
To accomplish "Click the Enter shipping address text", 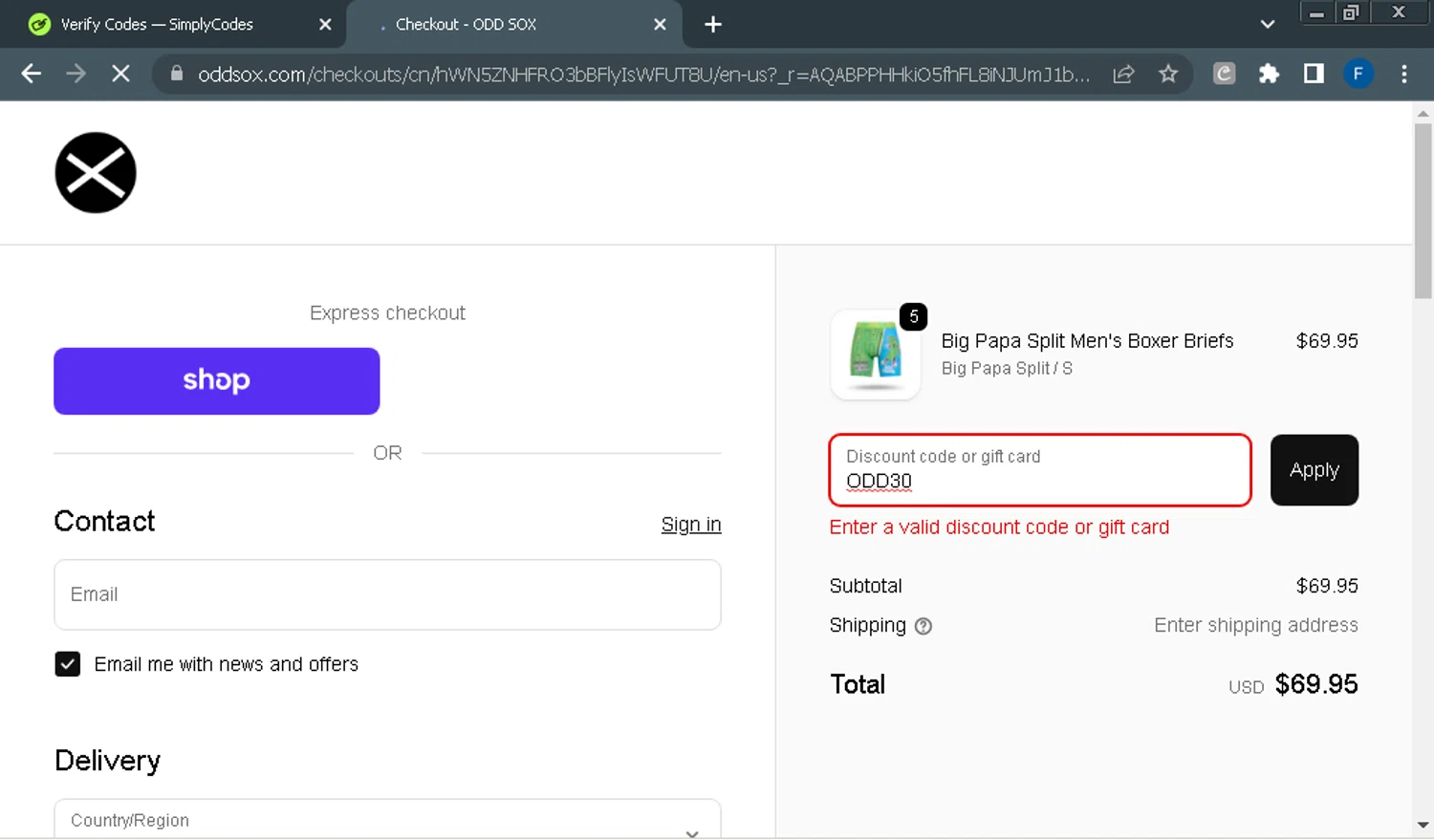I will [1256, 625].
